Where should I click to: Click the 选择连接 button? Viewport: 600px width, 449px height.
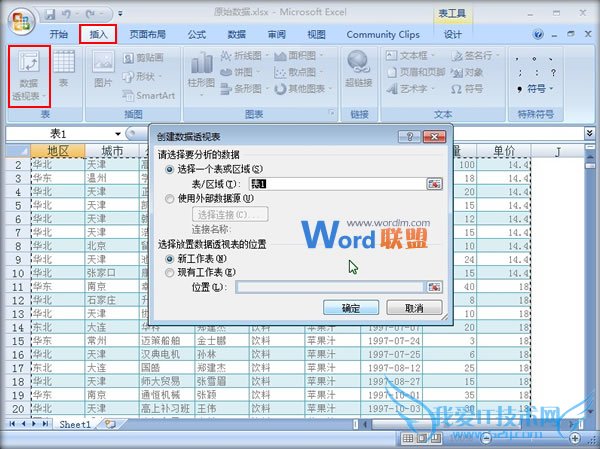click(230, 214)
